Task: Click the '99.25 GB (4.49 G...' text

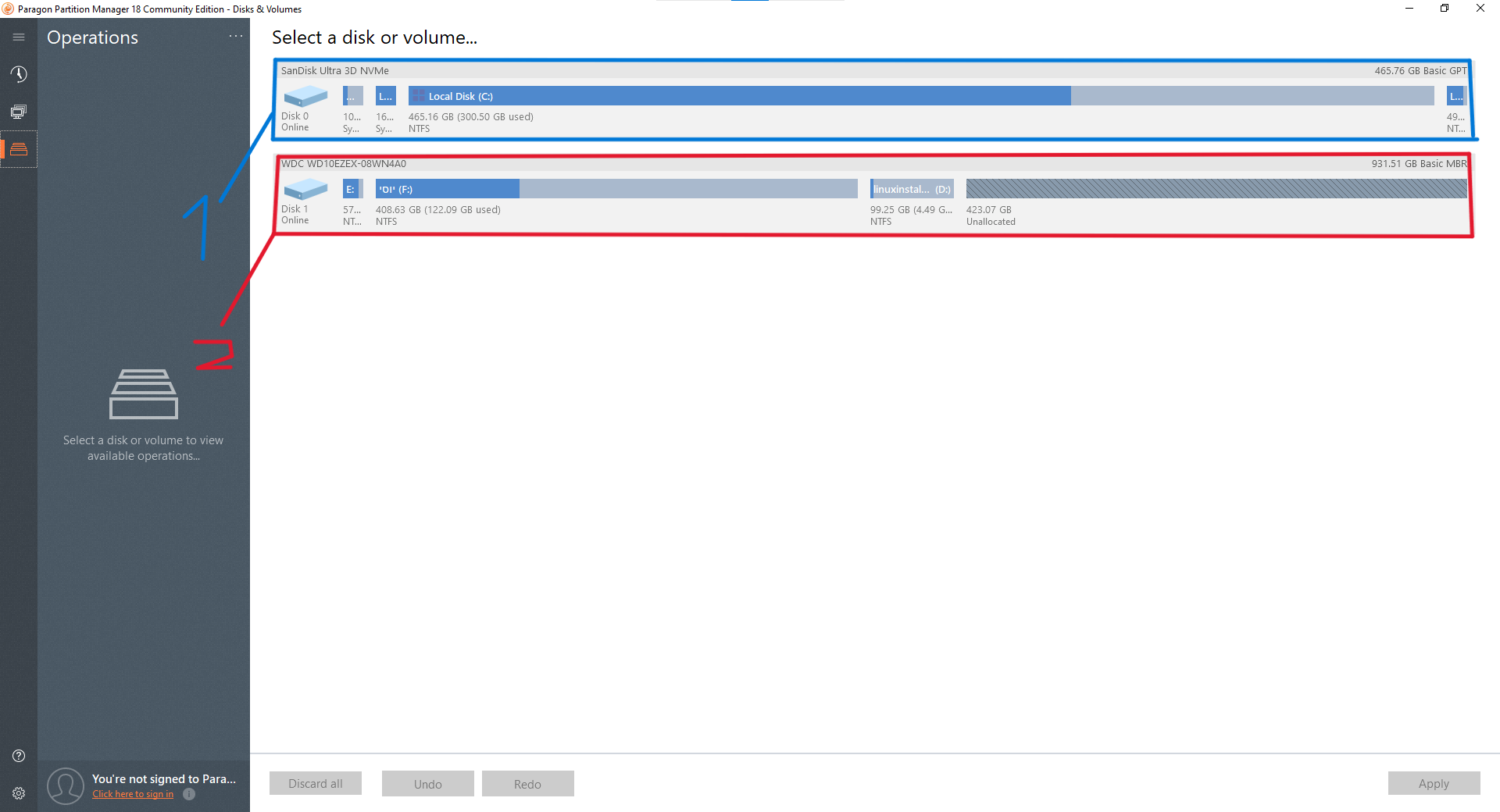Action: (912, 210)
